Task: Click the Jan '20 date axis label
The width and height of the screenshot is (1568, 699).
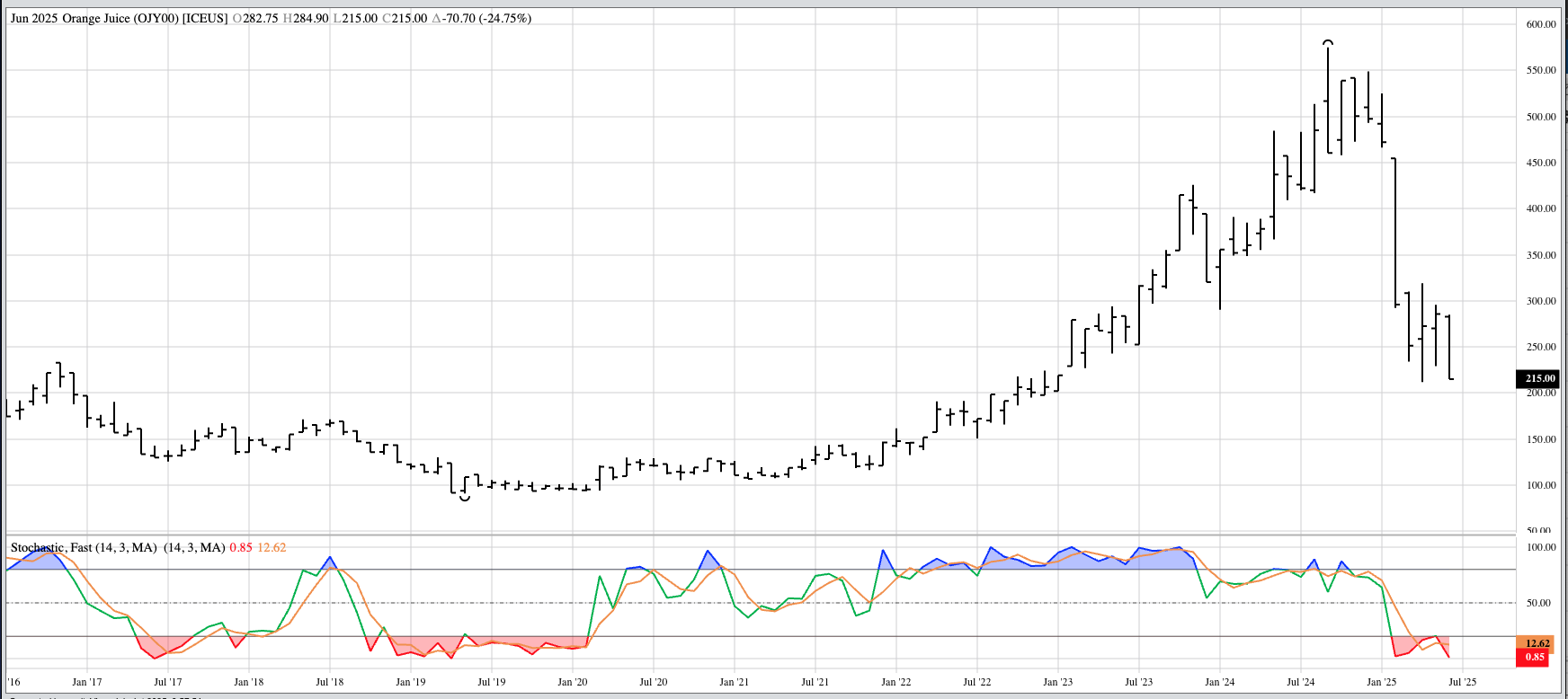Action: 572,682
